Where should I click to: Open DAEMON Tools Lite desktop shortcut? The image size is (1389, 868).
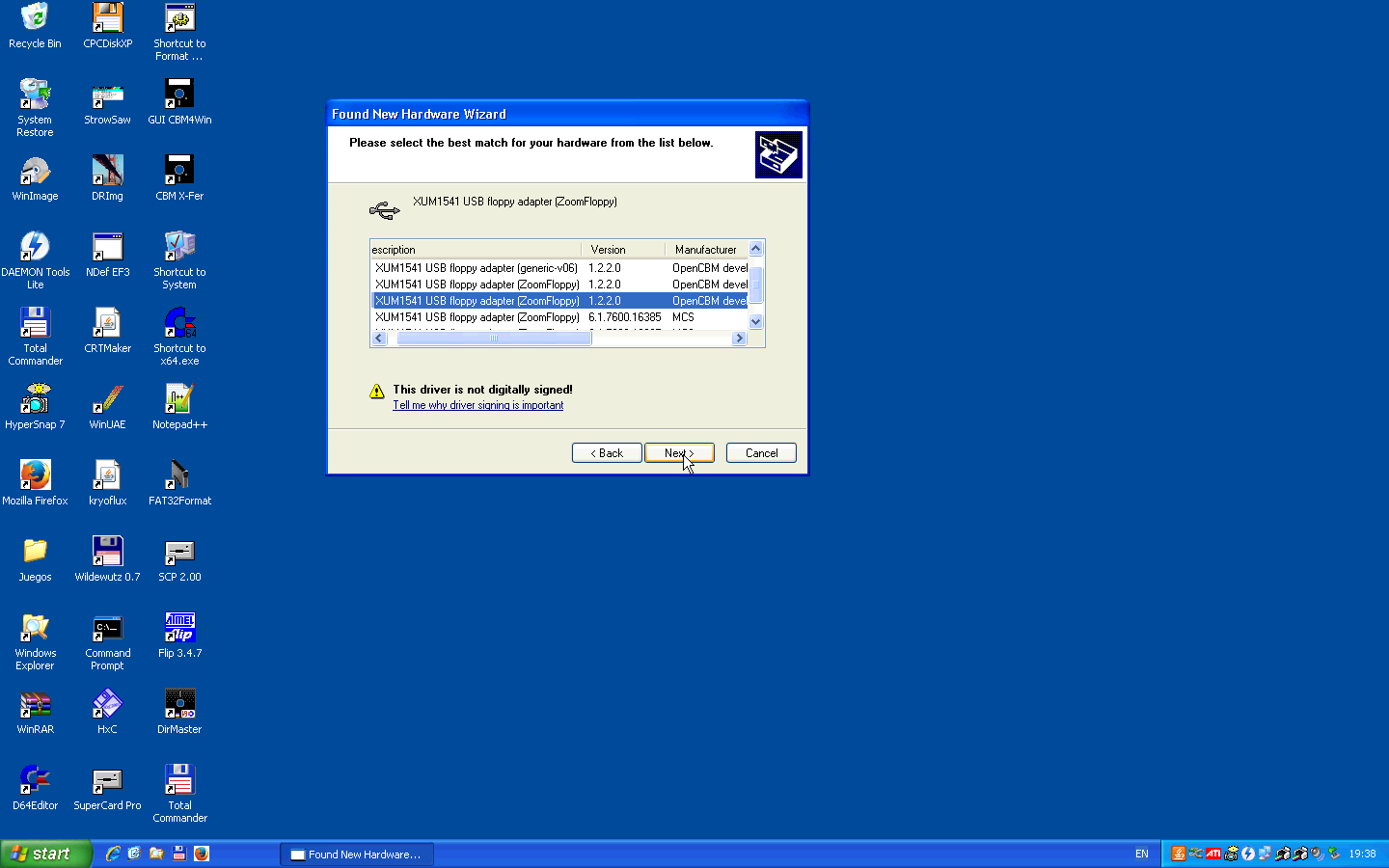35,260
